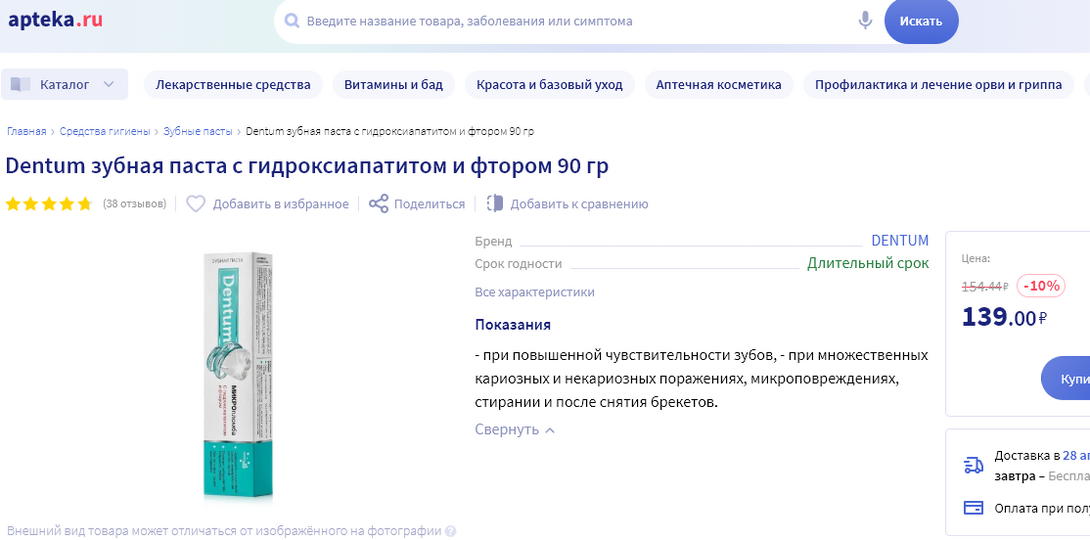The width and height of the screenshot is (1090, 540).
Task: Focus the product search input field
Action: 577,21
